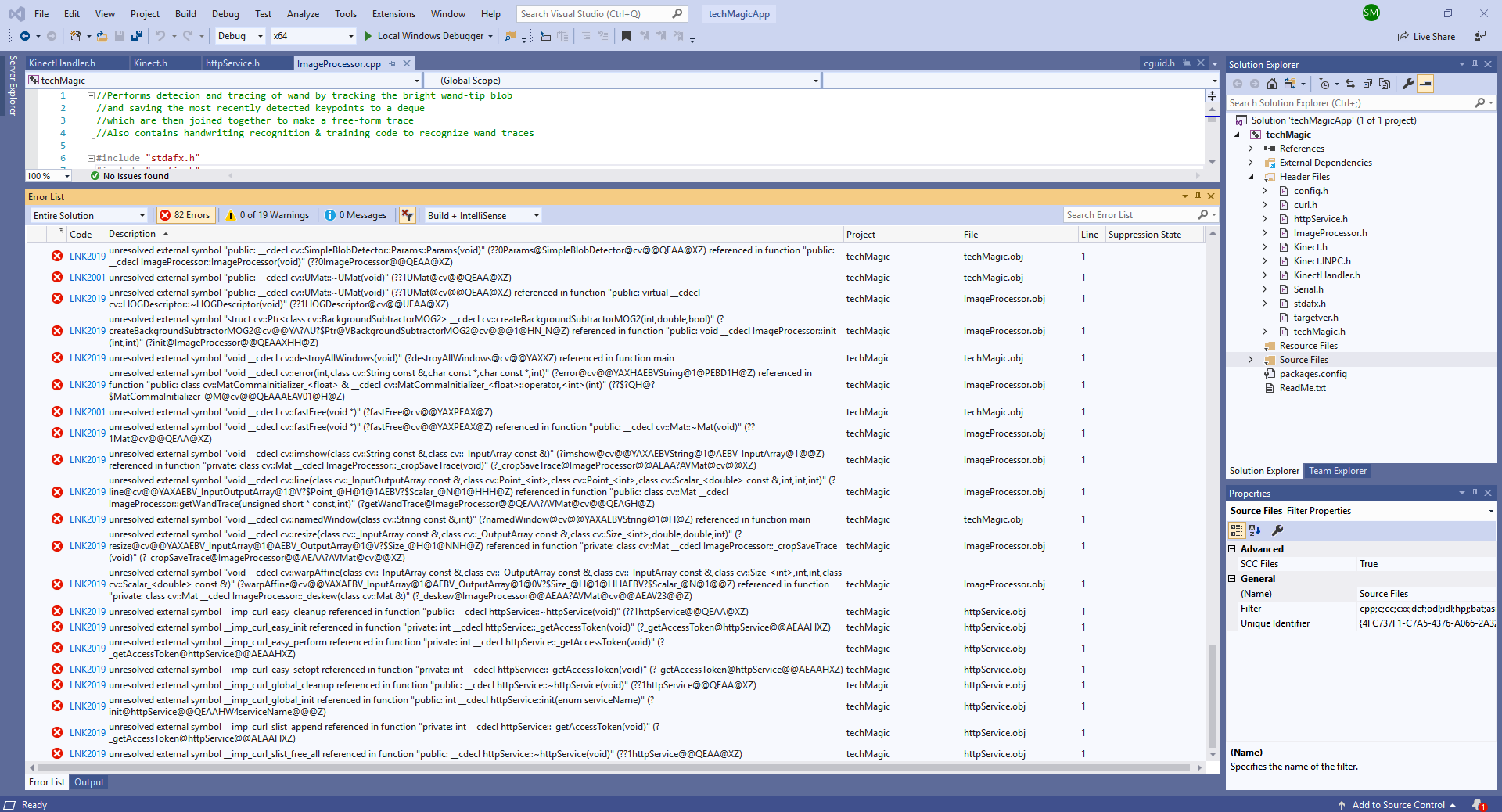Click the Home icon in Solution Explorer
Viewport: 1502px width, 812px height.
(1272, 84)
